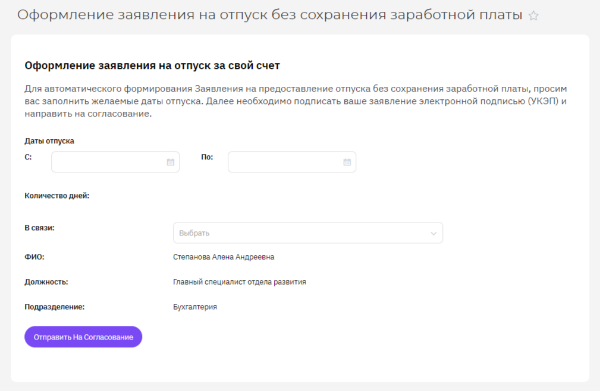Click department value "Бухгалтерия"

point(195,307)
